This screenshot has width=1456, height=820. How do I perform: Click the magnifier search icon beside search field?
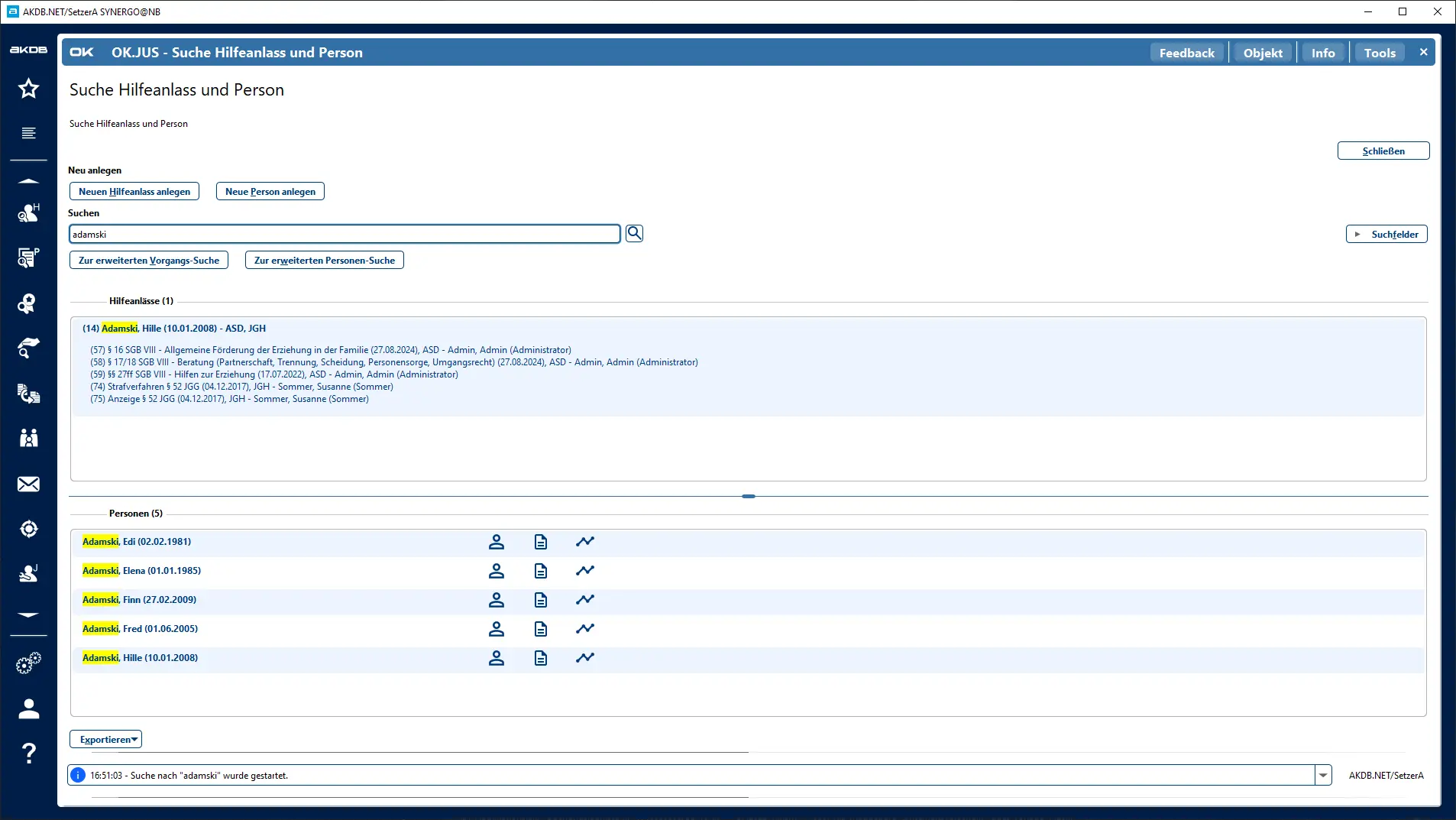(634, 234)
